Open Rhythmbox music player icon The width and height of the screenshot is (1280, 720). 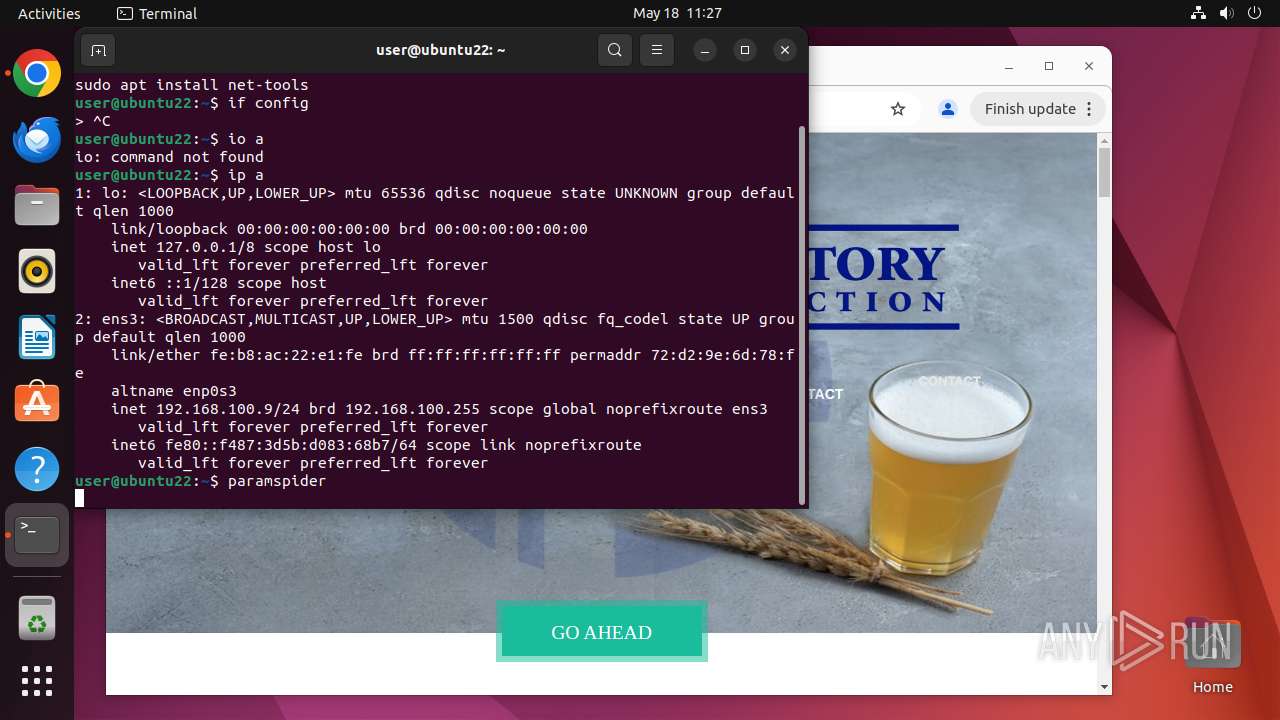[37, 271]
